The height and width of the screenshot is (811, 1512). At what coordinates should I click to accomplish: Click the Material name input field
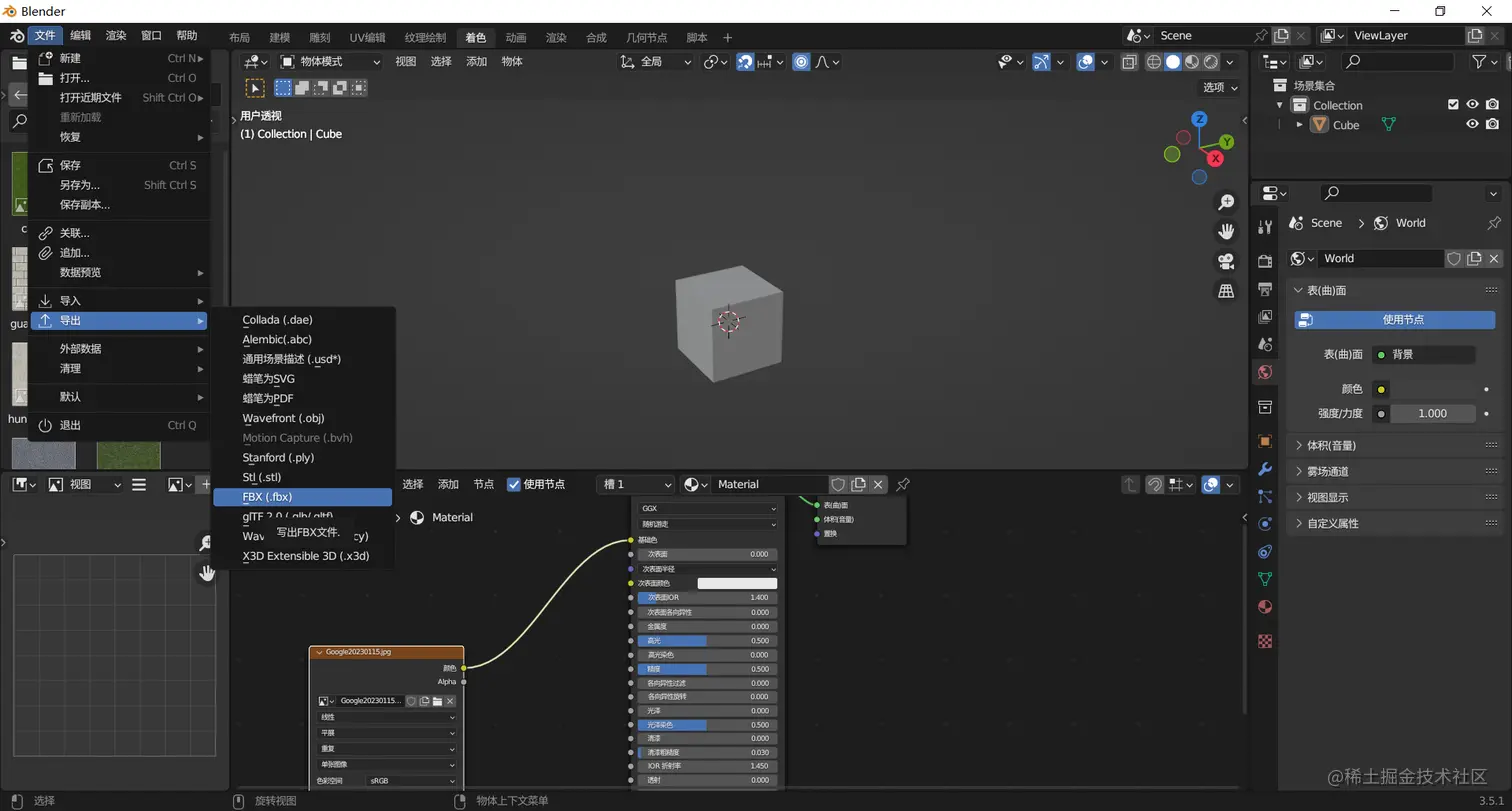[770, 484]
